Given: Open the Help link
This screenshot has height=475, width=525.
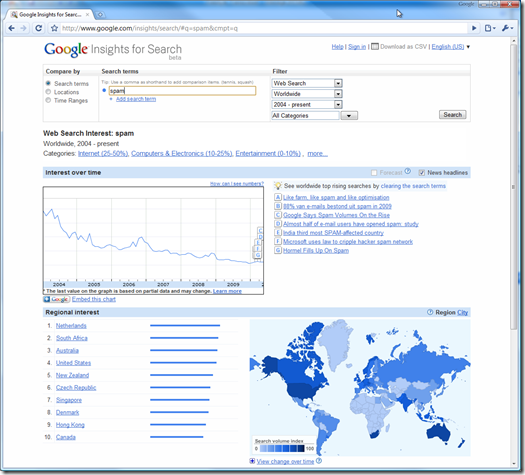Looking at the screenshot, I should 338,47.
